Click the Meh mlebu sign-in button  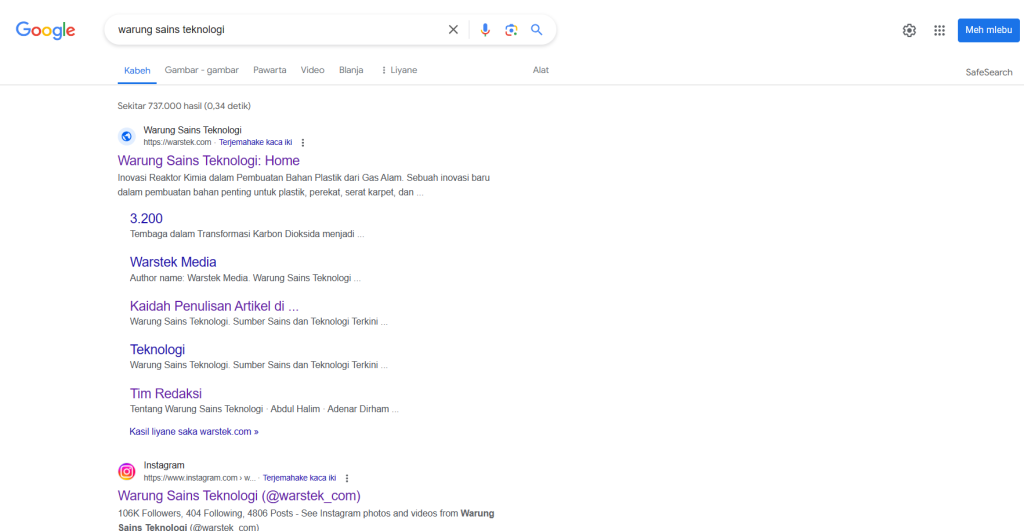pos(988,30)
